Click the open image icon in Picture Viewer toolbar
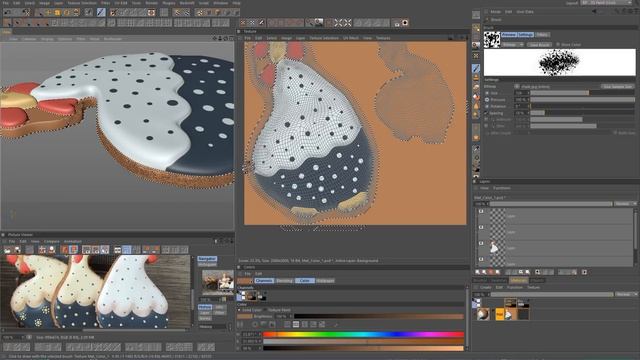 (x=8, y=249)
